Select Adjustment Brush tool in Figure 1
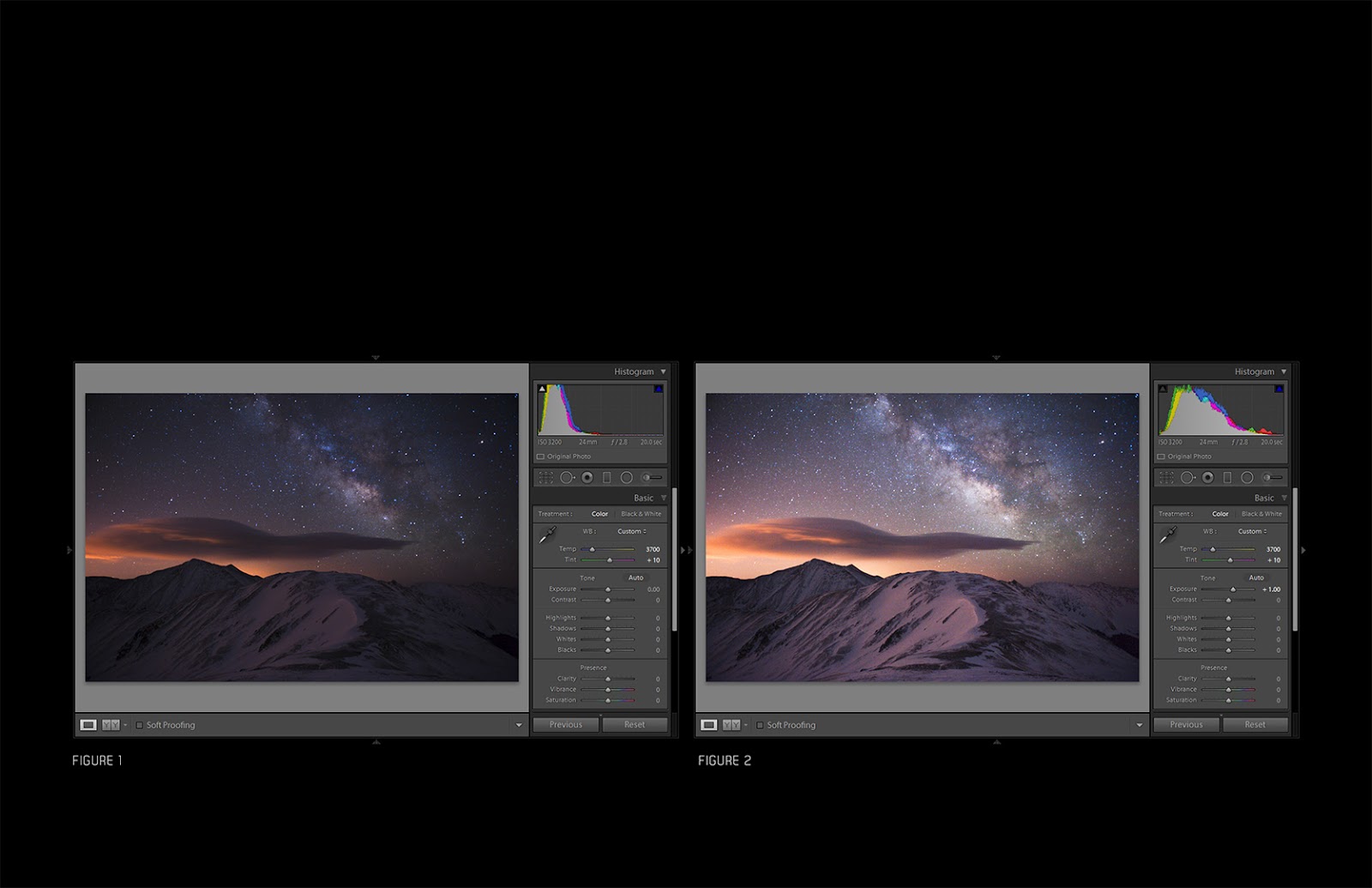This screenshot has height=888, width=1372. point(652,477)
